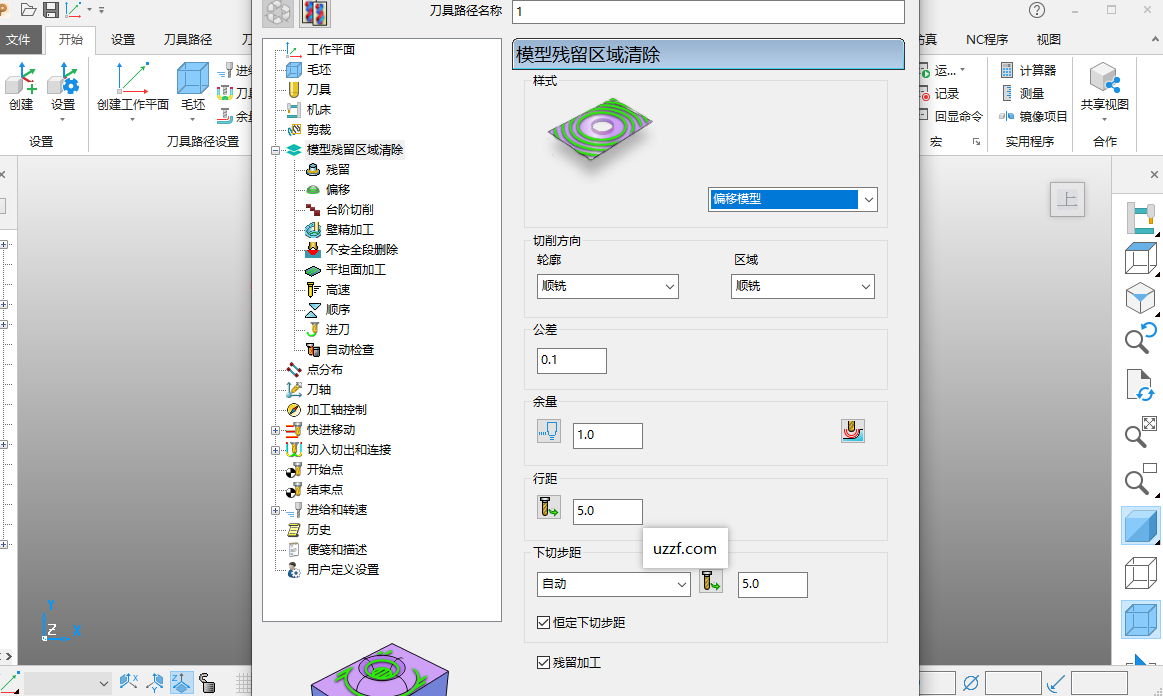Switch to the 视图 tab

coord(1048,39)
